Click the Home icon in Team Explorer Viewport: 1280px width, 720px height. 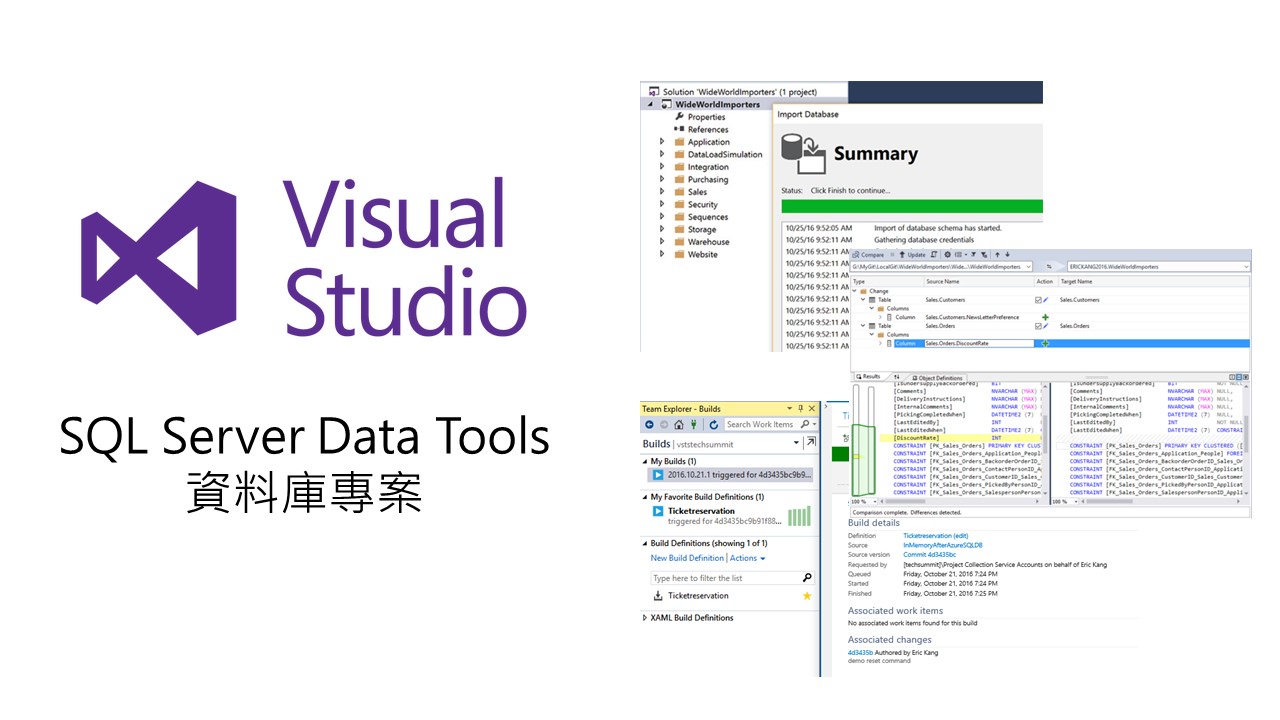[678, 425]
